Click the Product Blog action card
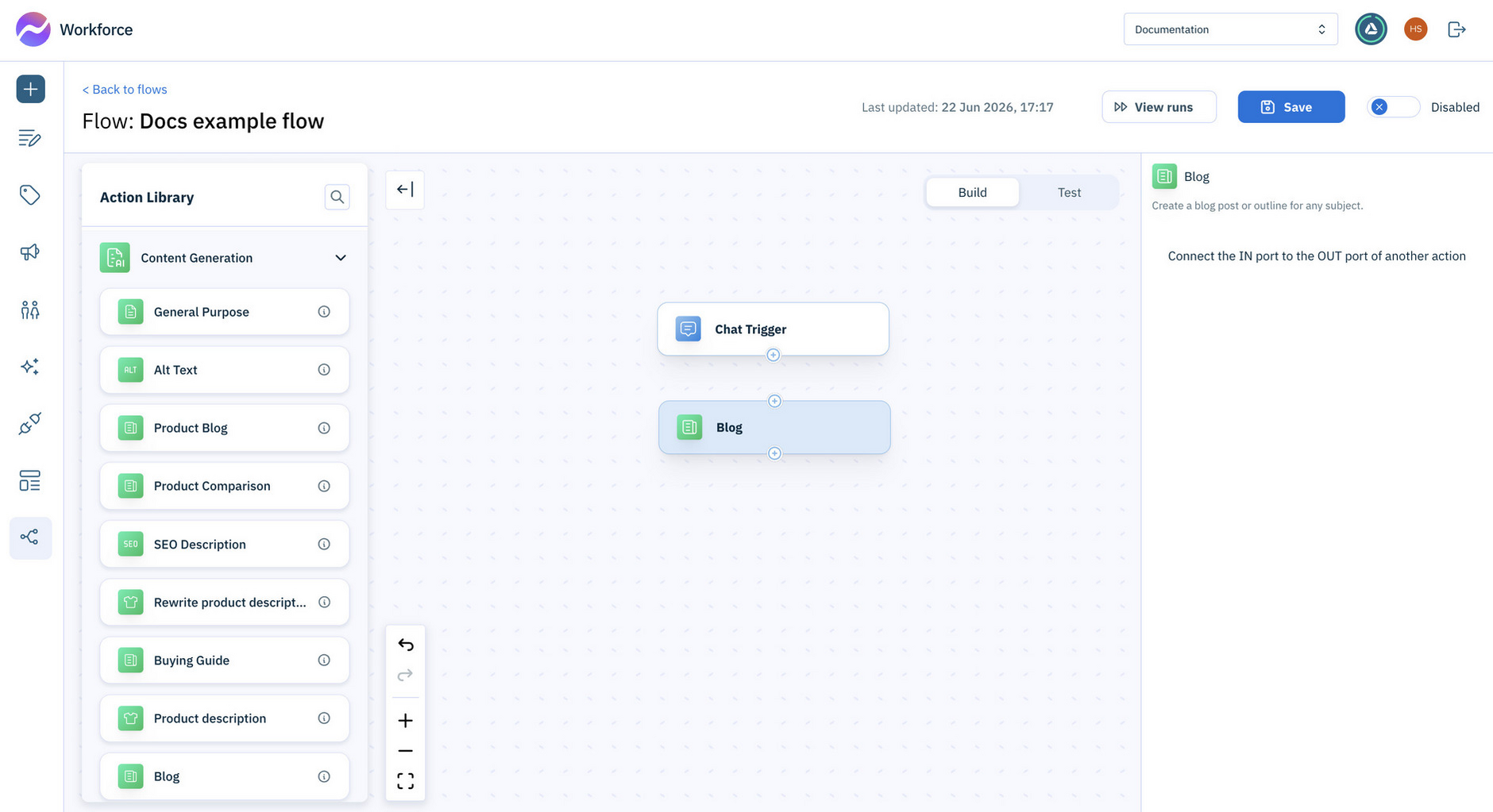The height and width of the screenshot is (812, 1493). (x=224, y=428)
